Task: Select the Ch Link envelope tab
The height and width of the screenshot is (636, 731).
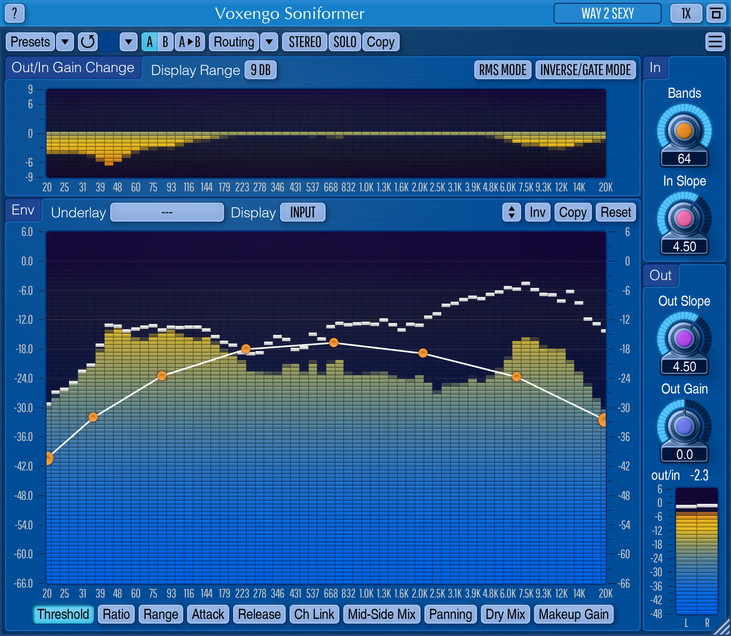Action: point(314,614)
